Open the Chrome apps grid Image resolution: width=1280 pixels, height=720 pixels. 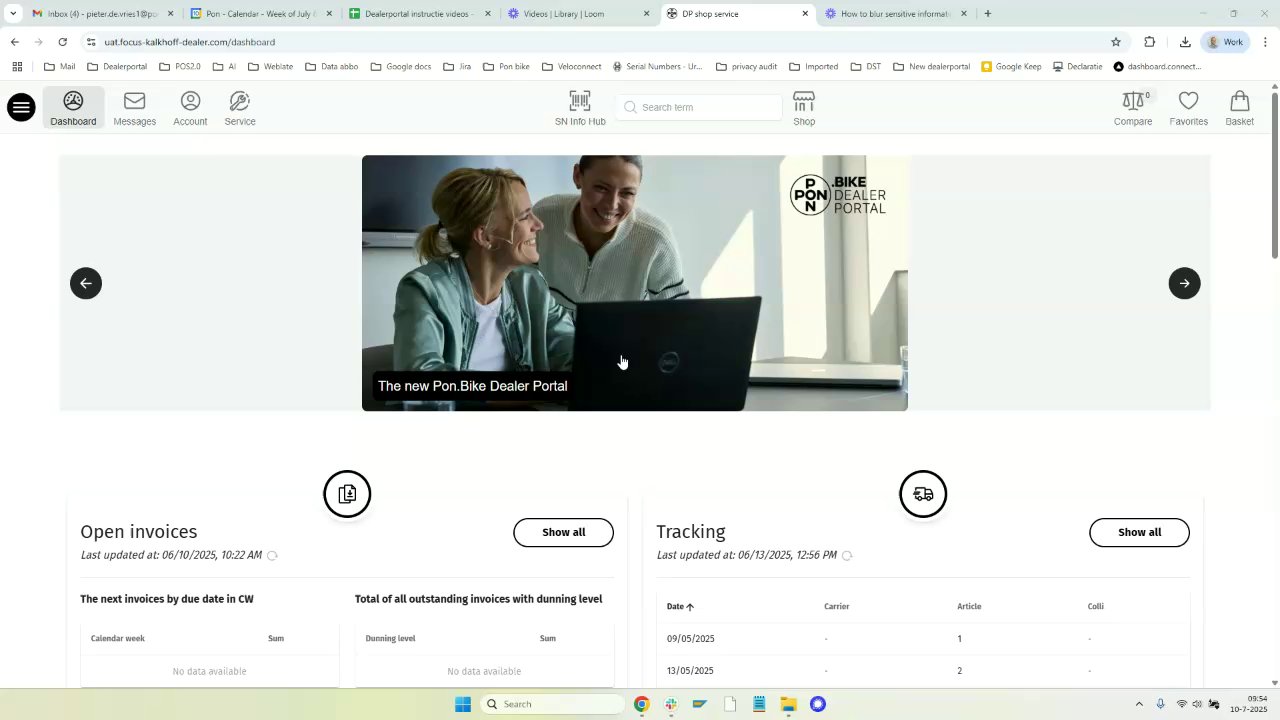(x=17, y=67)
